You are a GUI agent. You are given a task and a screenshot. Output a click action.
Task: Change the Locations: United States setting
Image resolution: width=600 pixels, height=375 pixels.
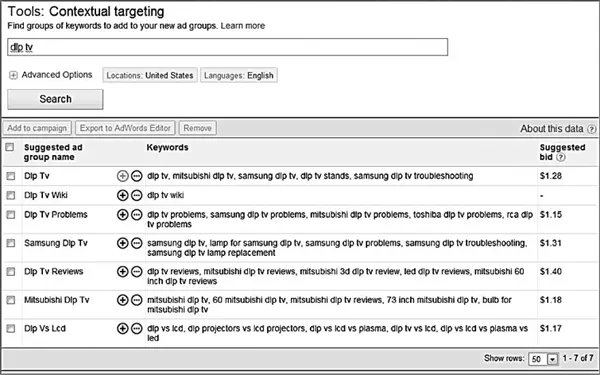click(150, 75)
